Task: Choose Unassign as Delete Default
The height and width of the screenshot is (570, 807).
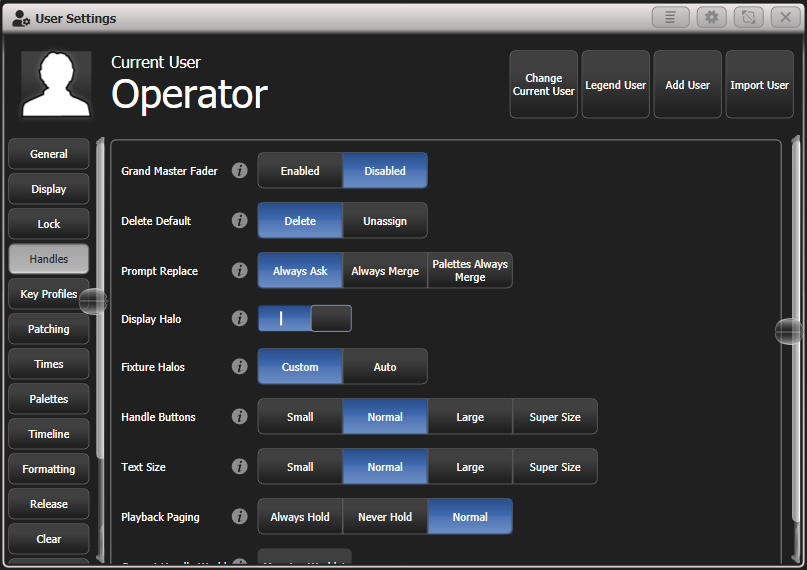Action: pos(385,220)
